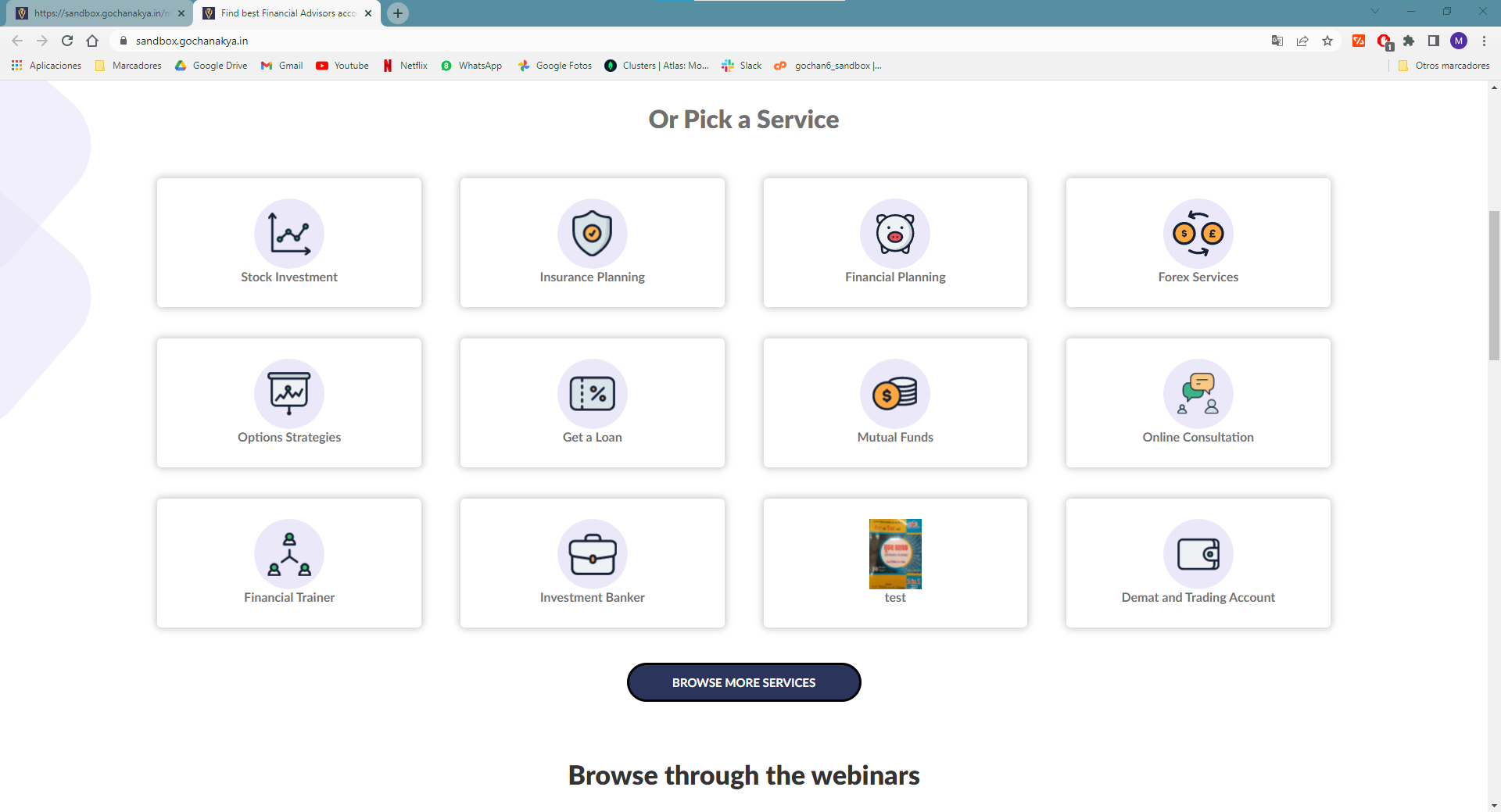The height and width of the screenshot is (812, 1501).
Task: Choose the Investment Banker briefcase icon
Action: tap(593, 554)
